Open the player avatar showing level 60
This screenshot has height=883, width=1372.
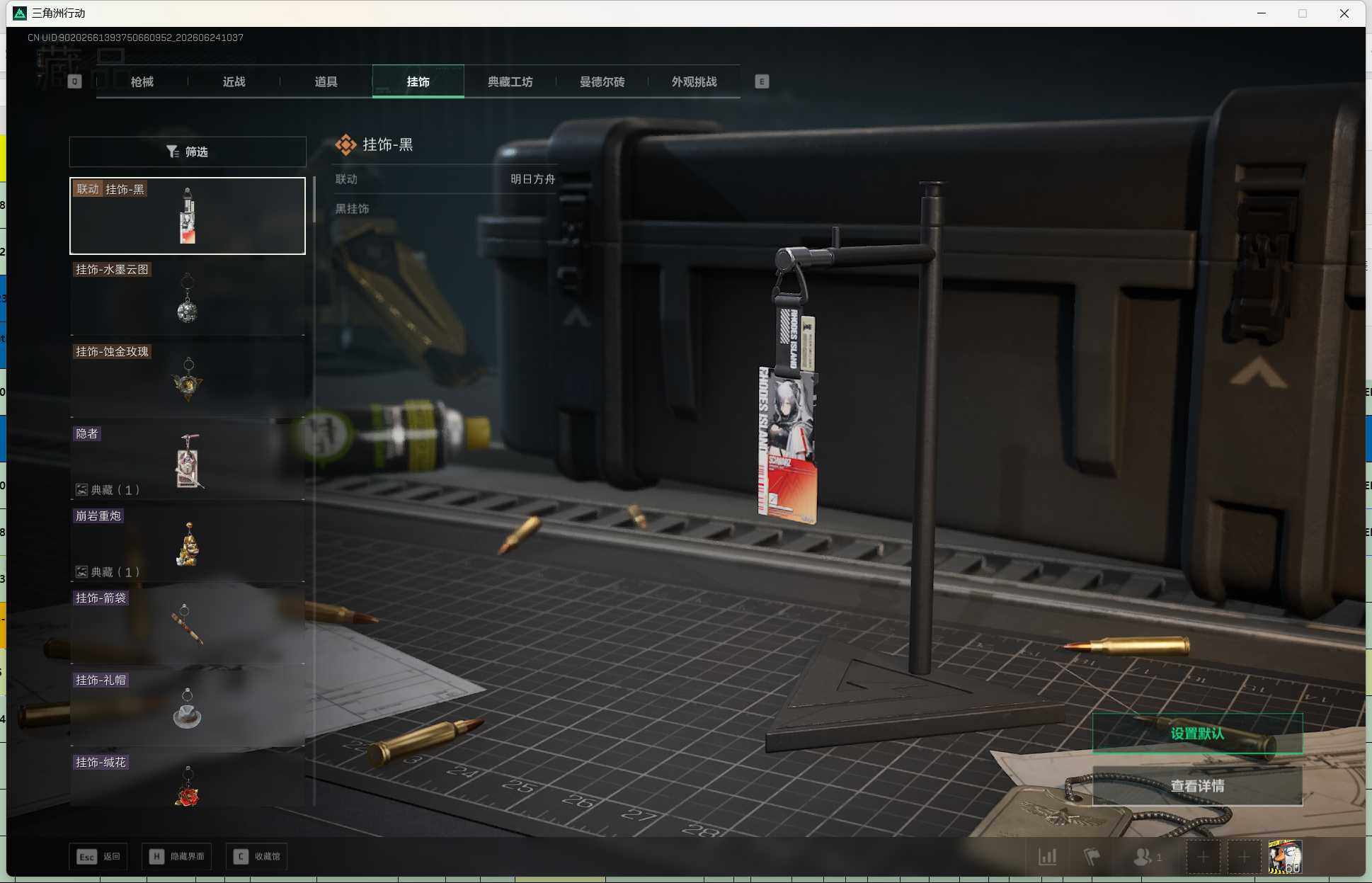point(1285,857)
